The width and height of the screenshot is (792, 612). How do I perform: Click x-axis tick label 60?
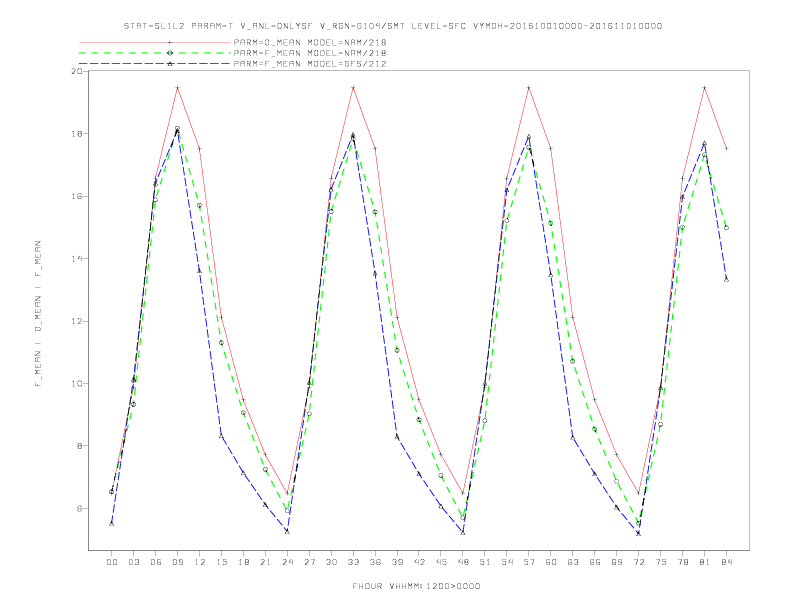pyautogui.click(x=551, y=562)
